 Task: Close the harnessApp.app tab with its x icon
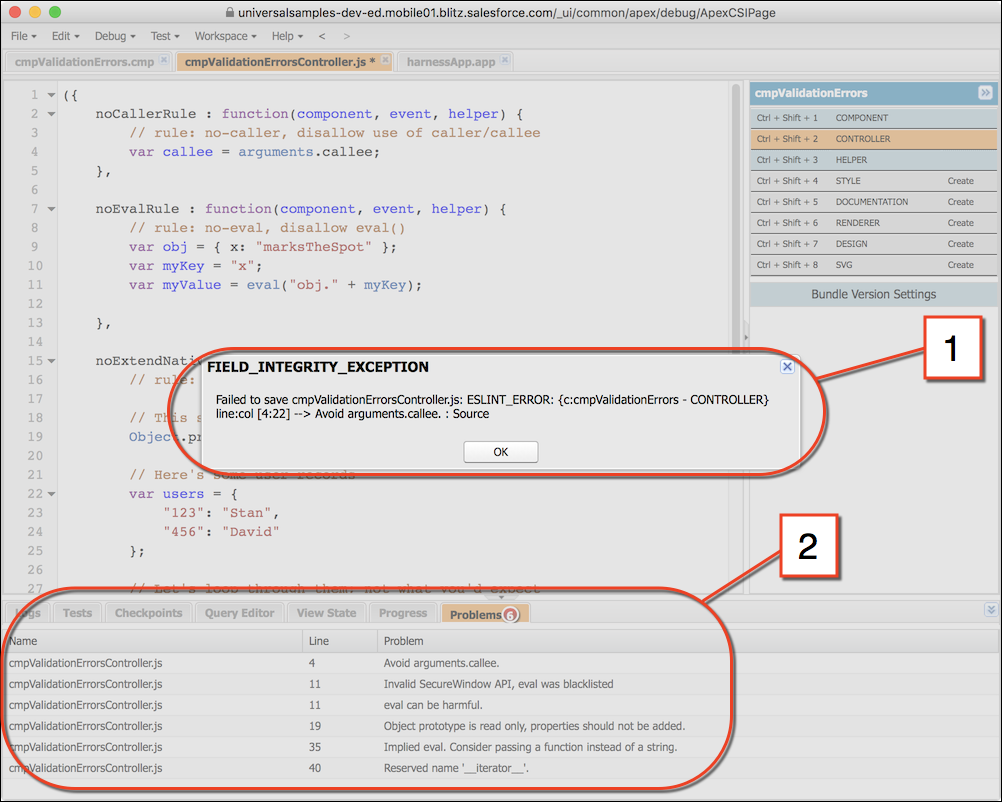505,59
